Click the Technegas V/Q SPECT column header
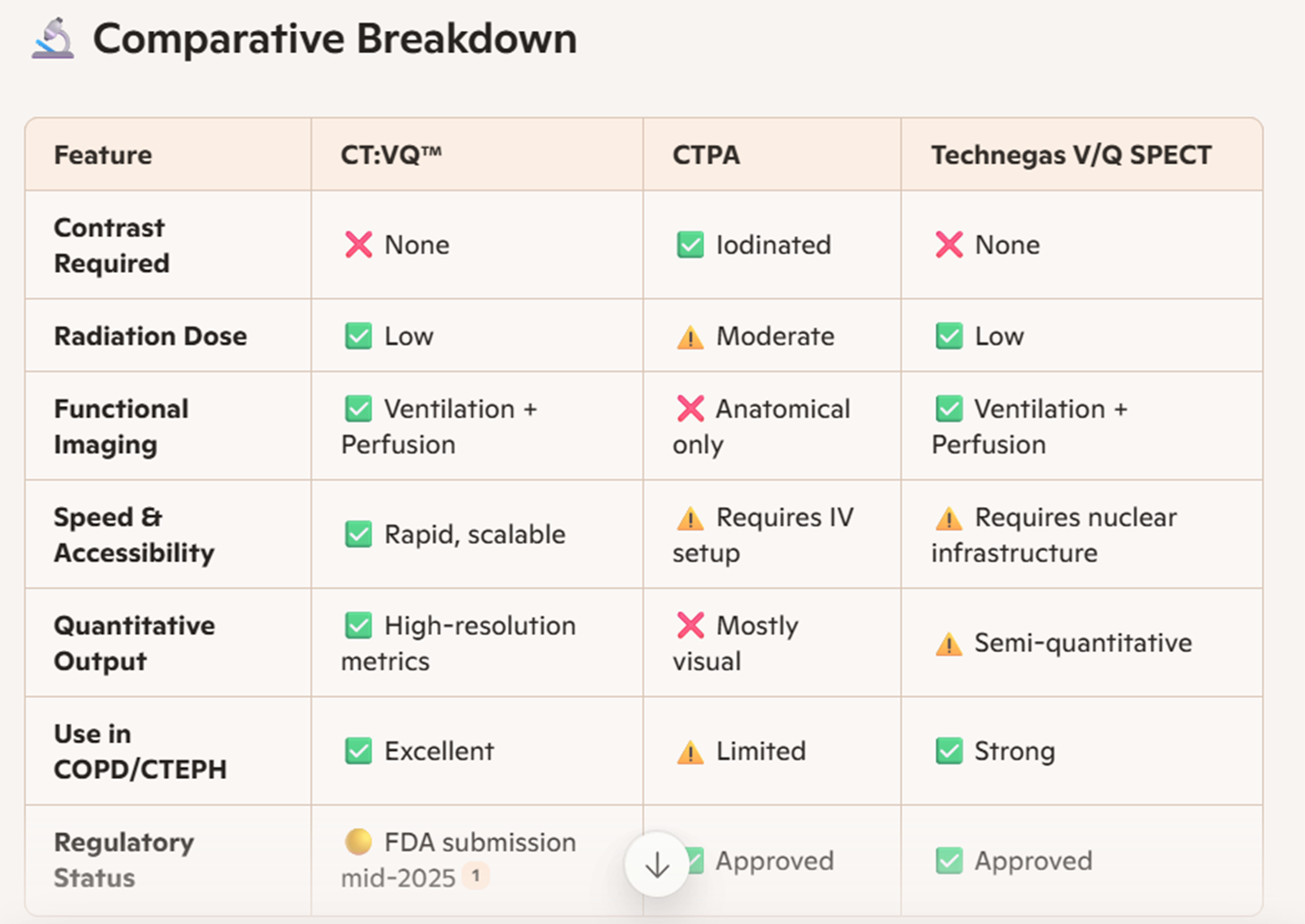Viewport: 1305px width, 924px height. click(1071, 155)
